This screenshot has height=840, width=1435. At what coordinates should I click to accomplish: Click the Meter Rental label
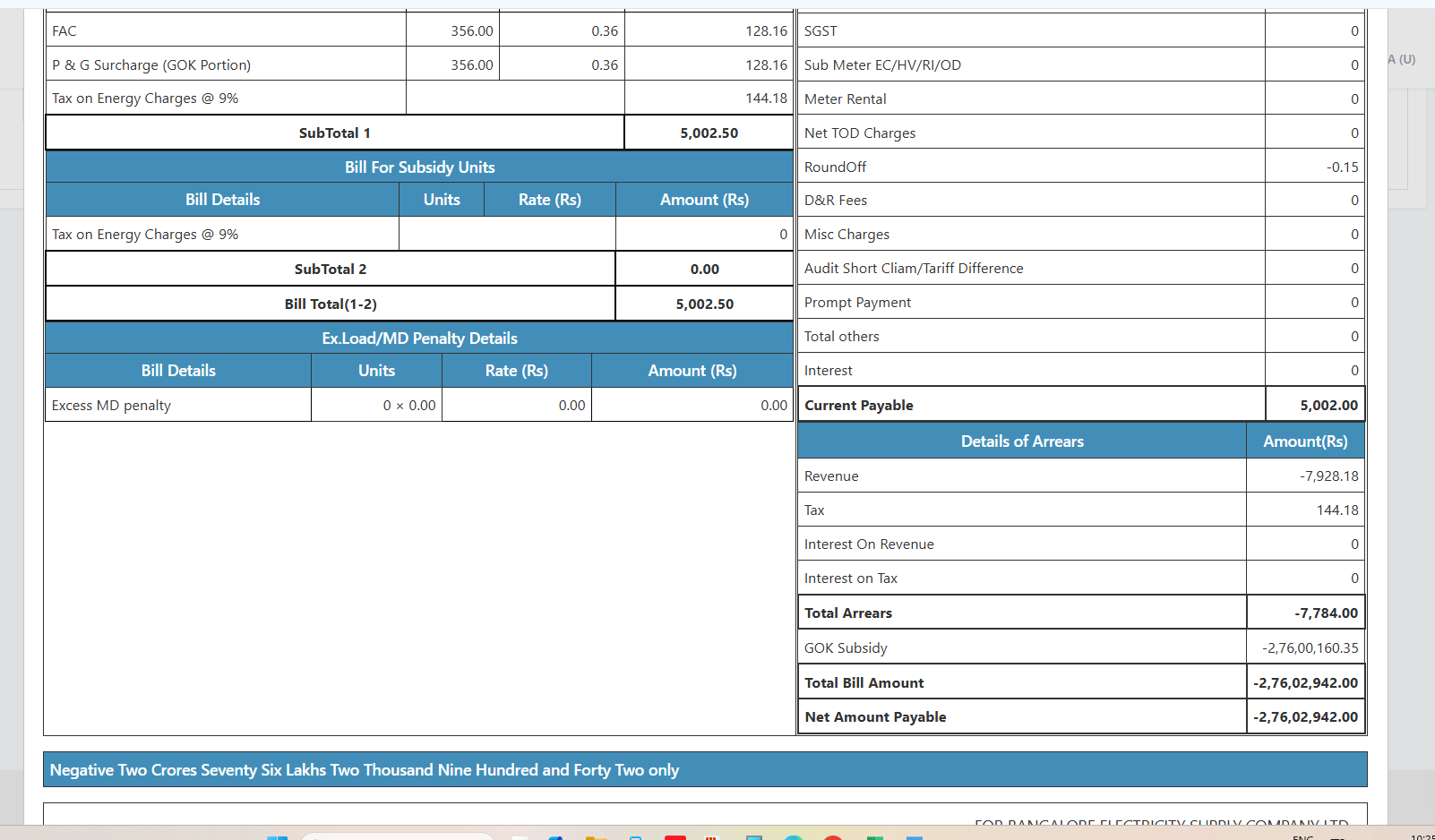coord(846,99)
